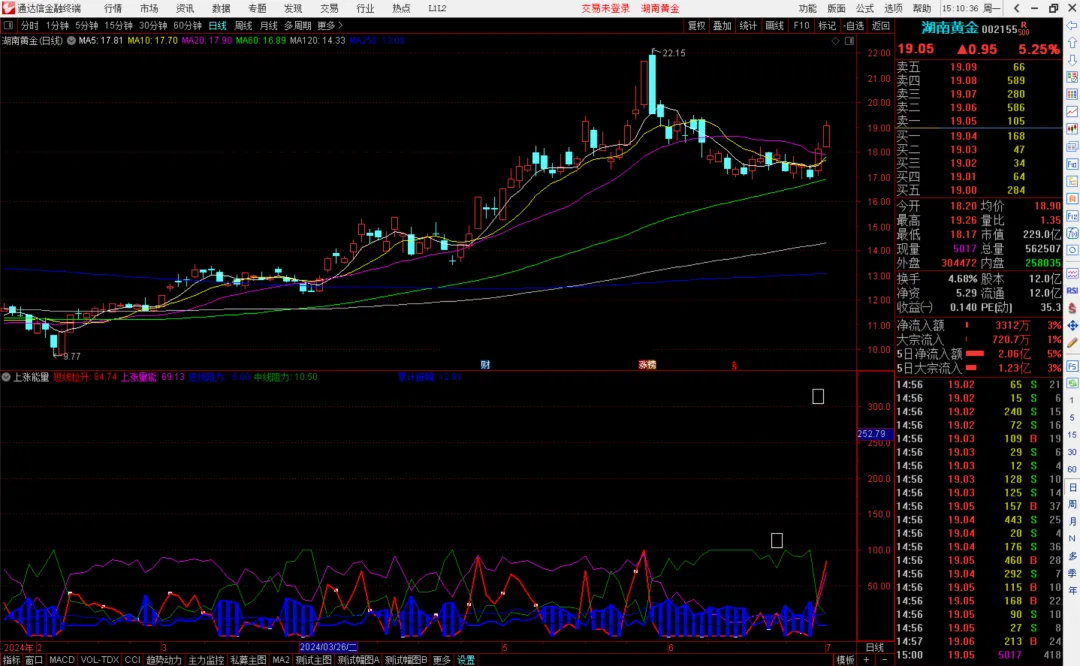The height and width of the screenshot is (666, 1080).
Task: Click the left arrow icon in right sidebar
Action: point(1072,25)
